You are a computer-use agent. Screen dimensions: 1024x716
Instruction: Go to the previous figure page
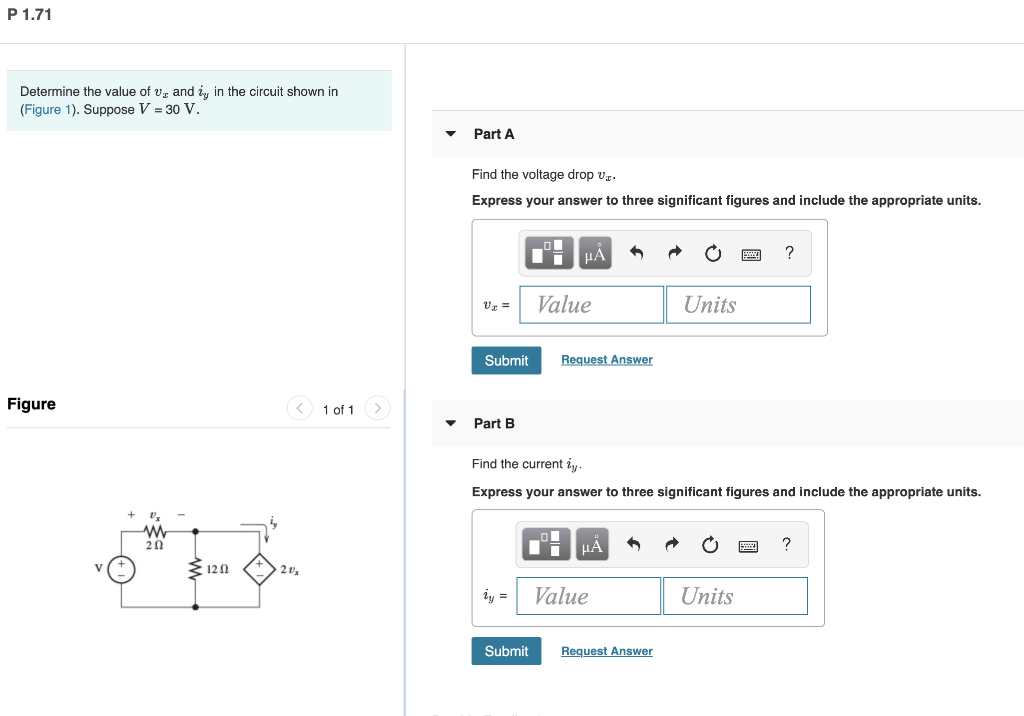coord(299,408)
